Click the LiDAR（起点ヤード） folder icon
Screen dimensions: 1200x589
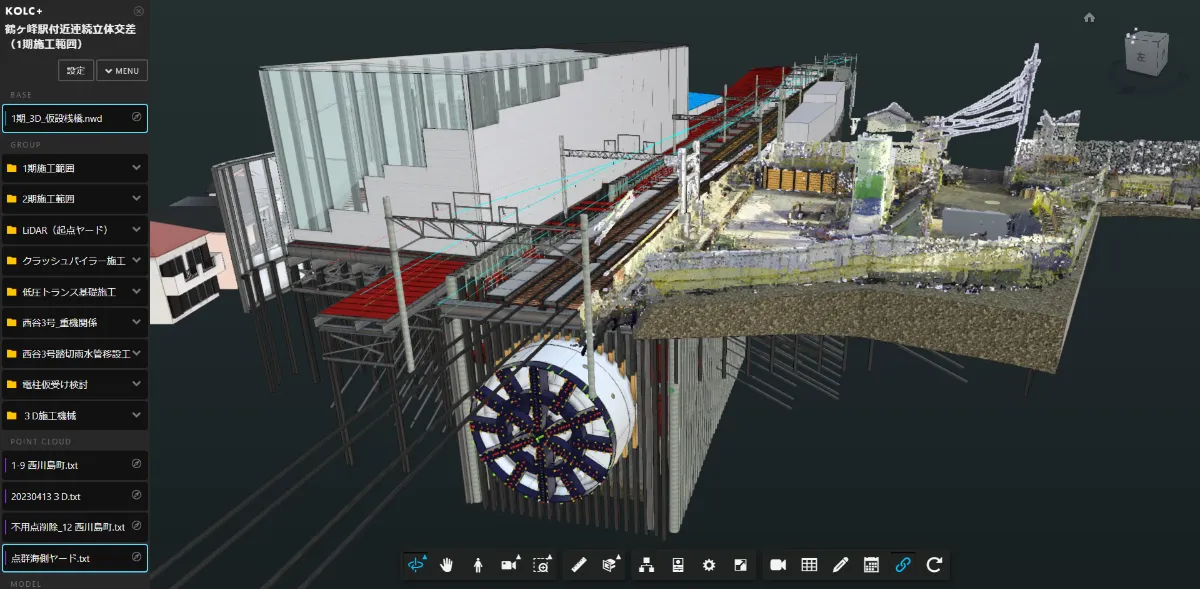coord(12,230)
